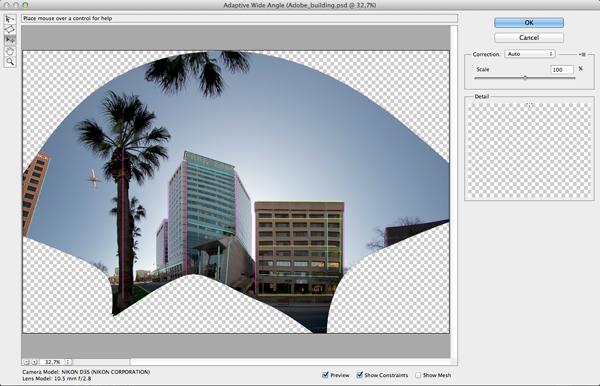Uncheck Show Constraints

click(x=359, y=375)
